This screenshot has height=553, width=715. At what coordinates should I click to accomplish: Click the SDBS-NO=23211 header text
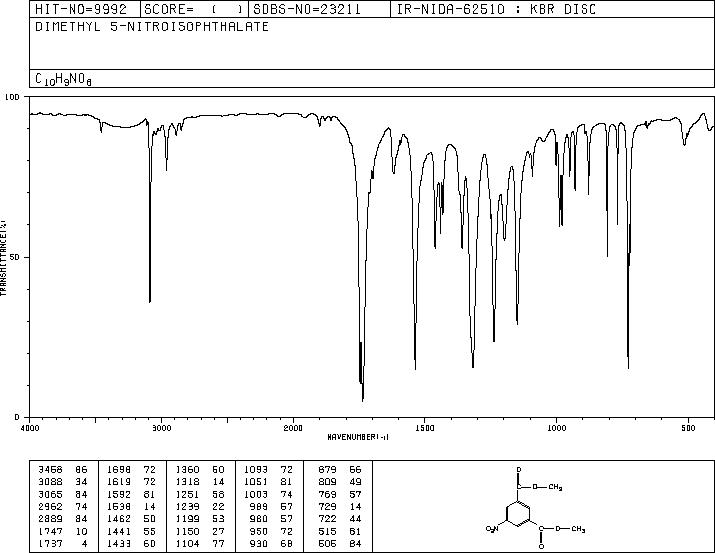307,9
